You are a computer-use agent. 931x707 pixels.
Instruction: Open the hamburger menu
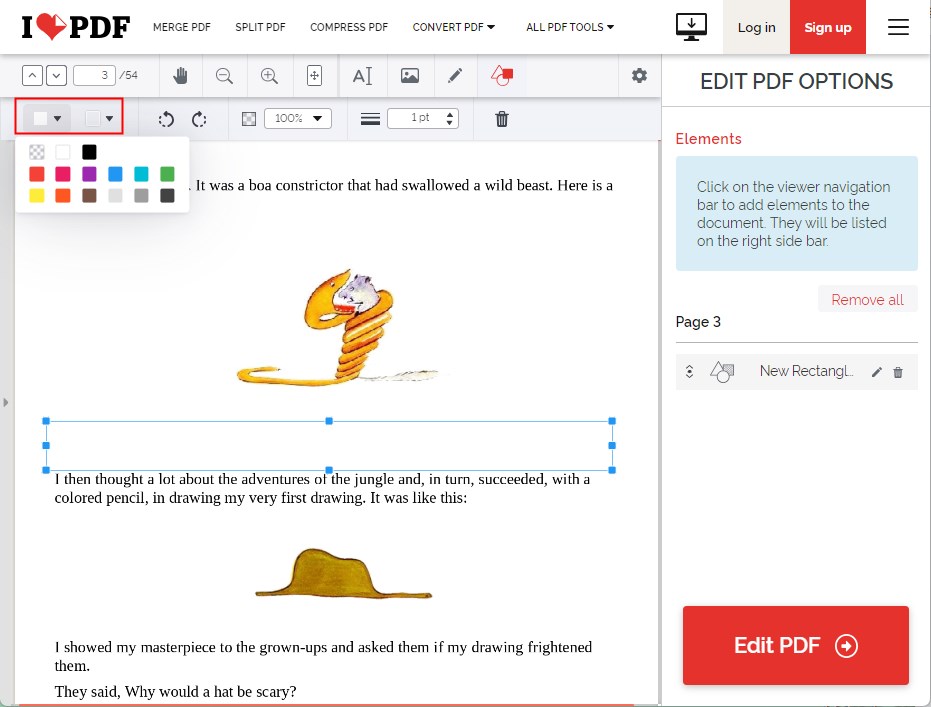pos(898,27)
